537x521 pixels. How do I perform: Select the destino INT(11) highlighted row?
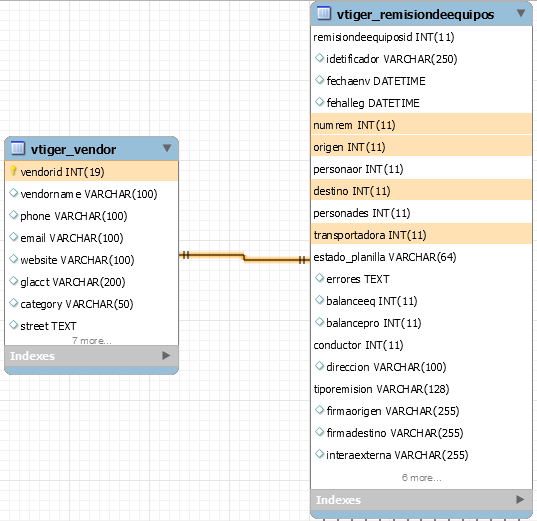[421, 191]
